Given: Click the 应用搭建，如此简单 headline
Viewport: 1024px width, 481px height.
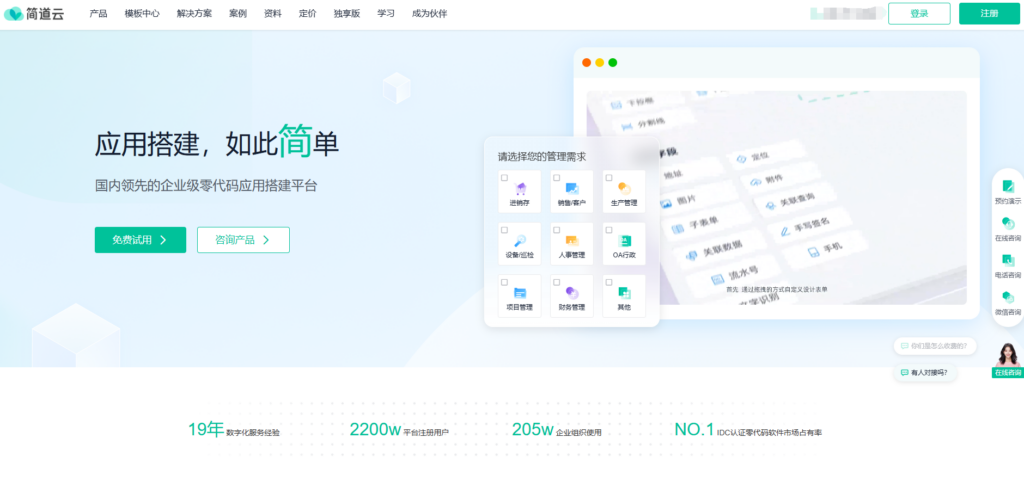Looking at the screenshot, I should click(217, 143).
